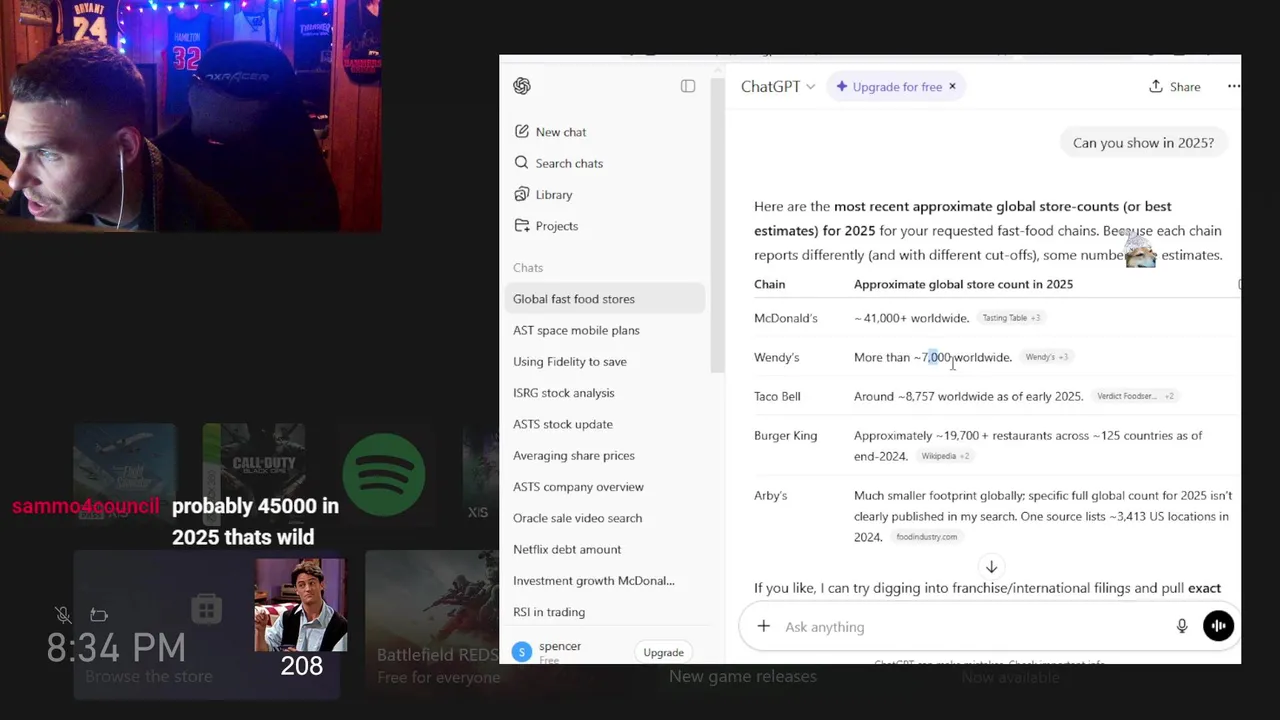1280x720 pixels.
Task: Click the Arby's table cell
Action: coord(770,495)
